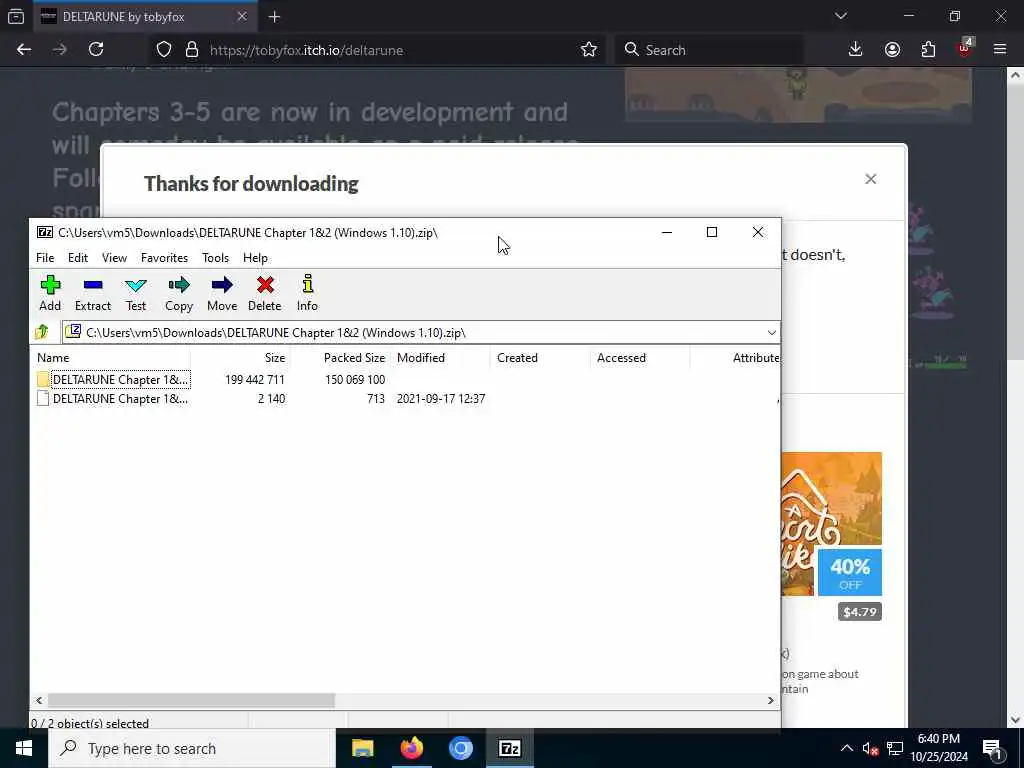Close the Thanks for downloading dialog

click(871, 179)
